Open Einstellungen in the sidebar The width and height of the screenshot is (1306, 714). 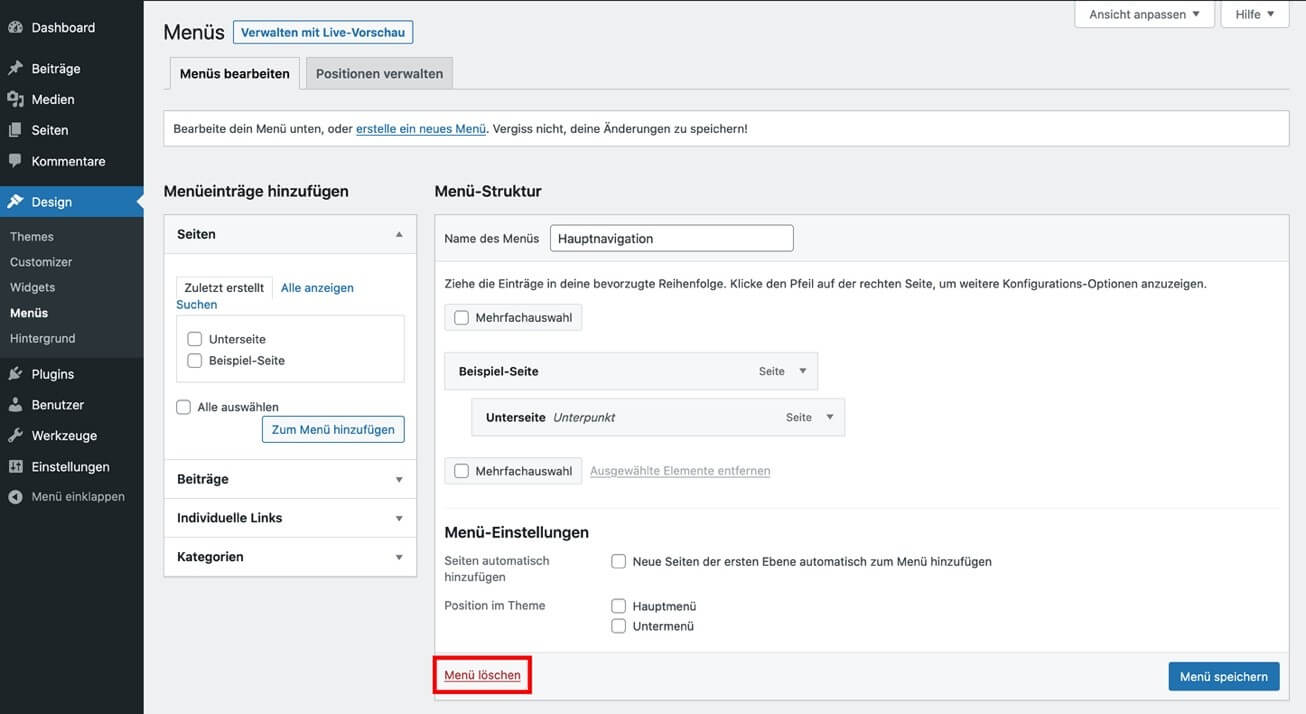[x=71, y=467]
